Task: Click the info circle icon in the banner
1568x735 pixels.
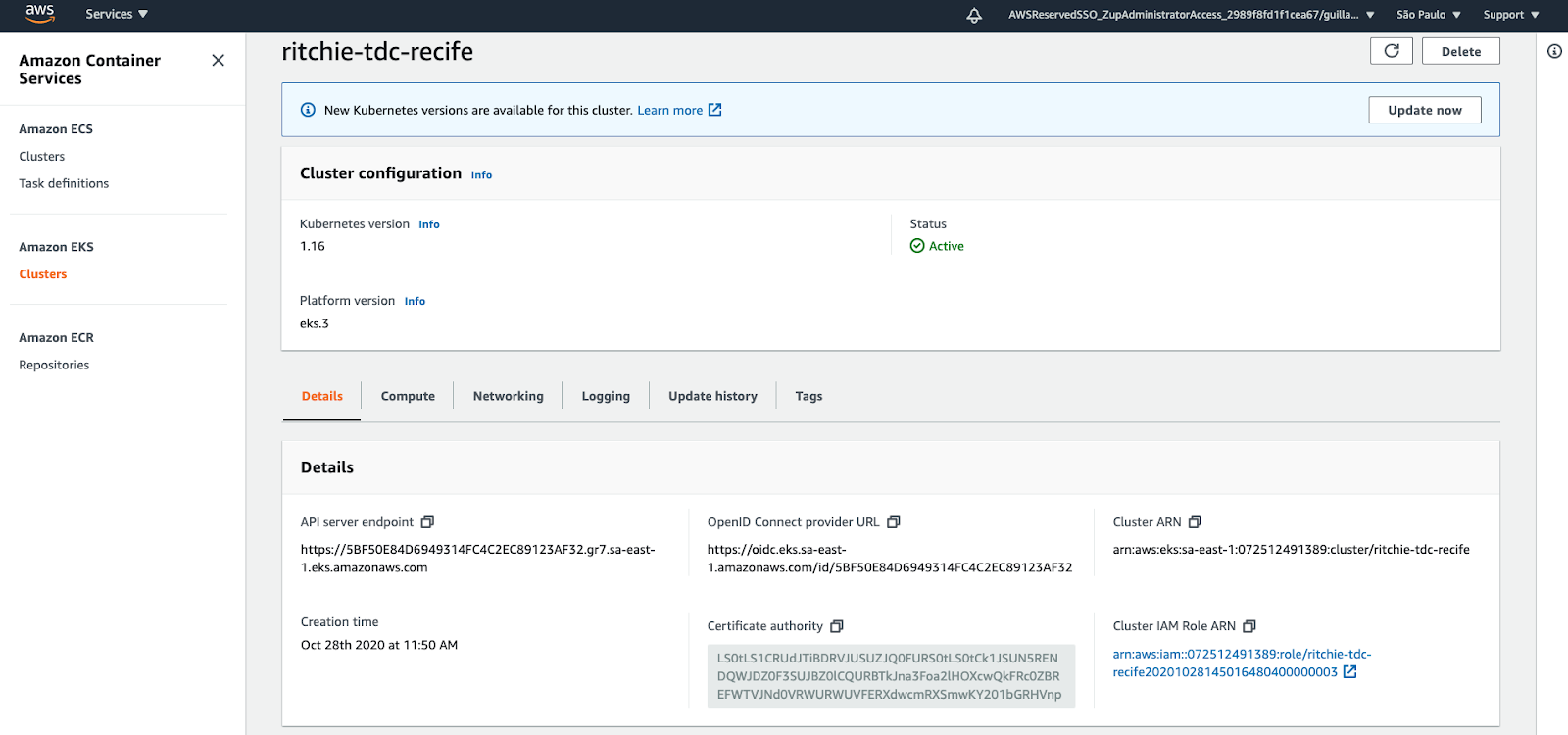Action: tap(308, 110)
